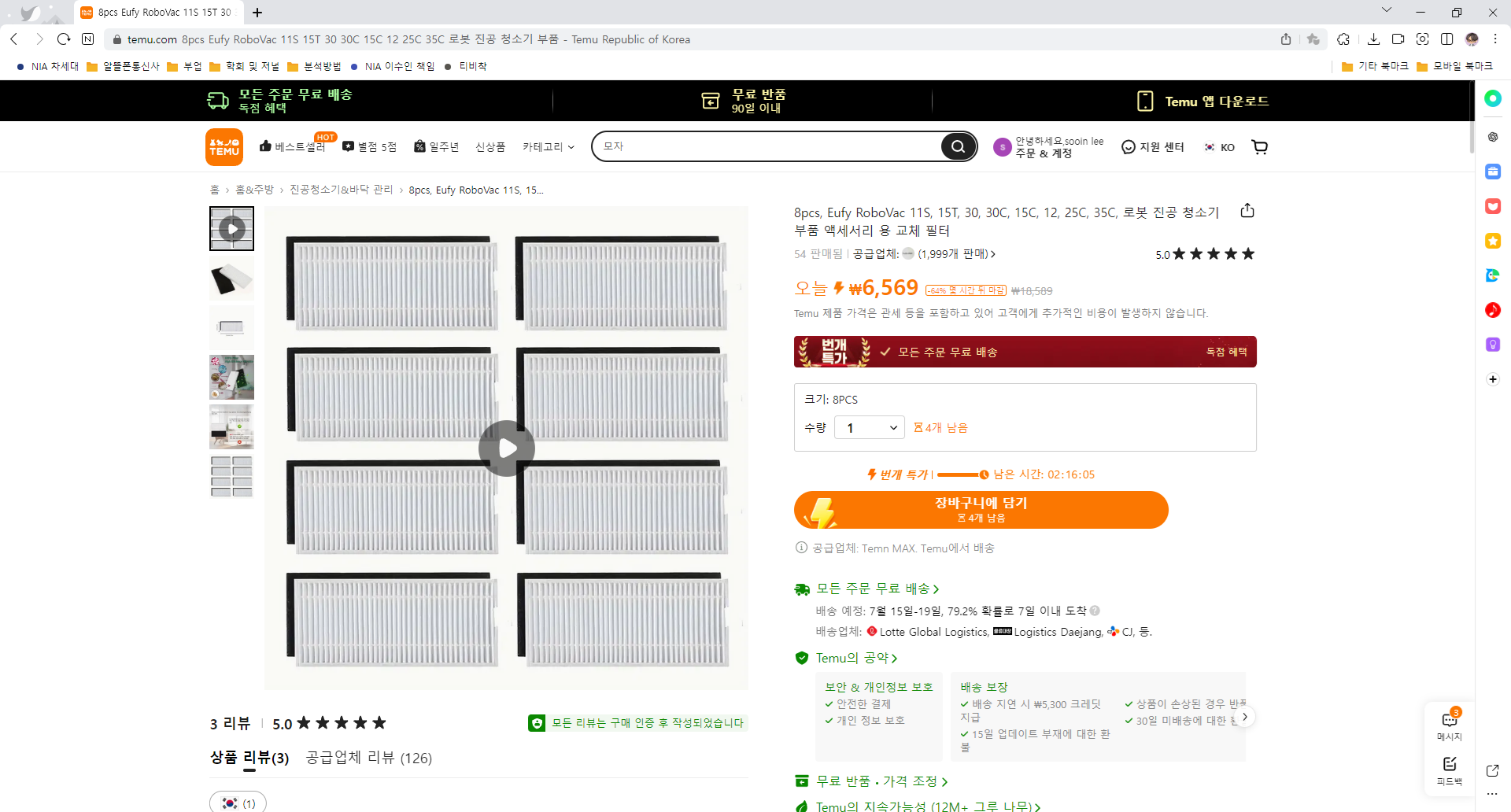Image resolution: width=1511 pixels, height=812 pixels.
Task: Click the 진공청소기&바닥 관리 breadcrumb
Action: click(341, 190)
